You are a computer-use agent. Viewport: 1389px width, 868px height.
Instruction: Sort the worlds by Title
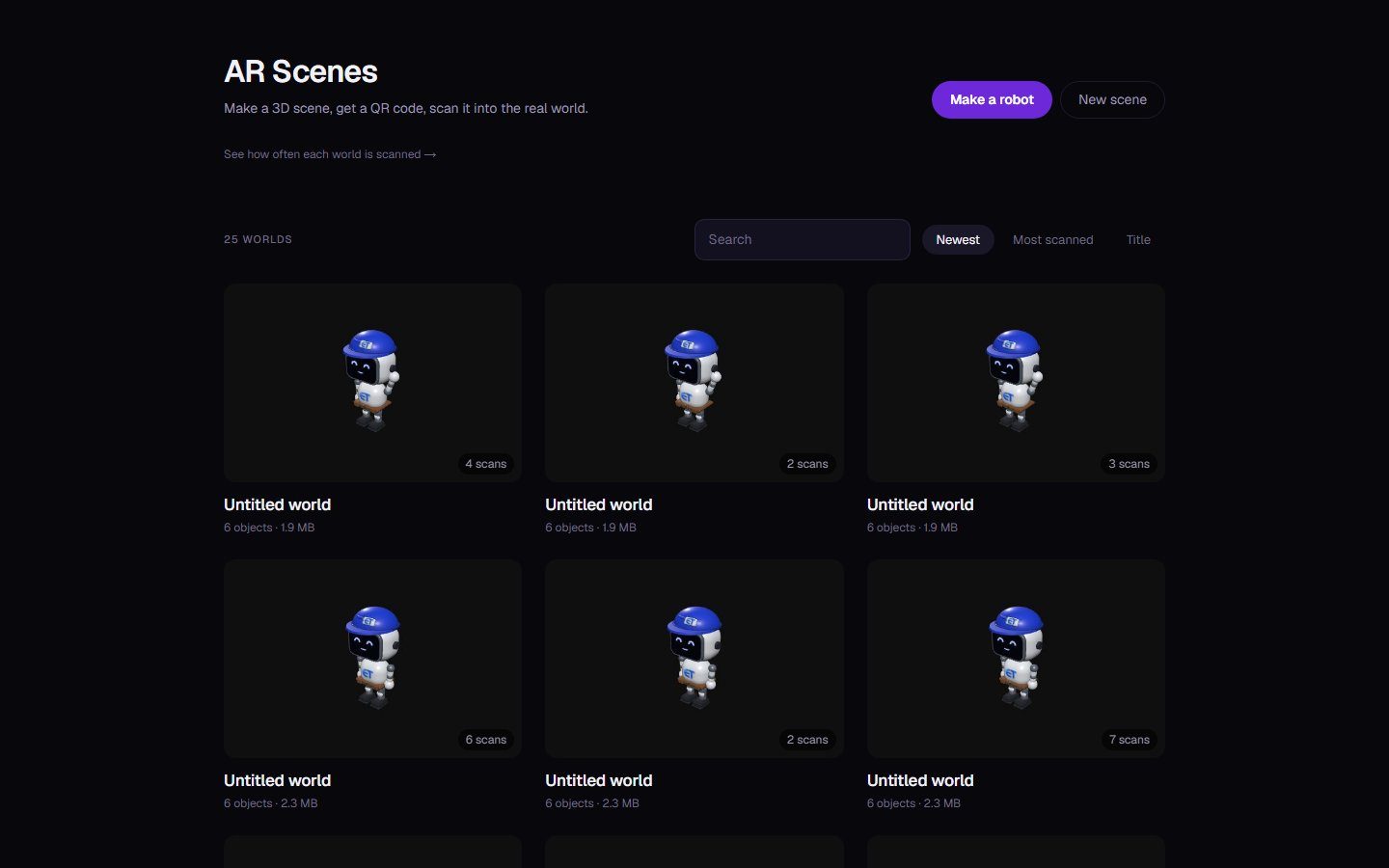coord(1138,239)
